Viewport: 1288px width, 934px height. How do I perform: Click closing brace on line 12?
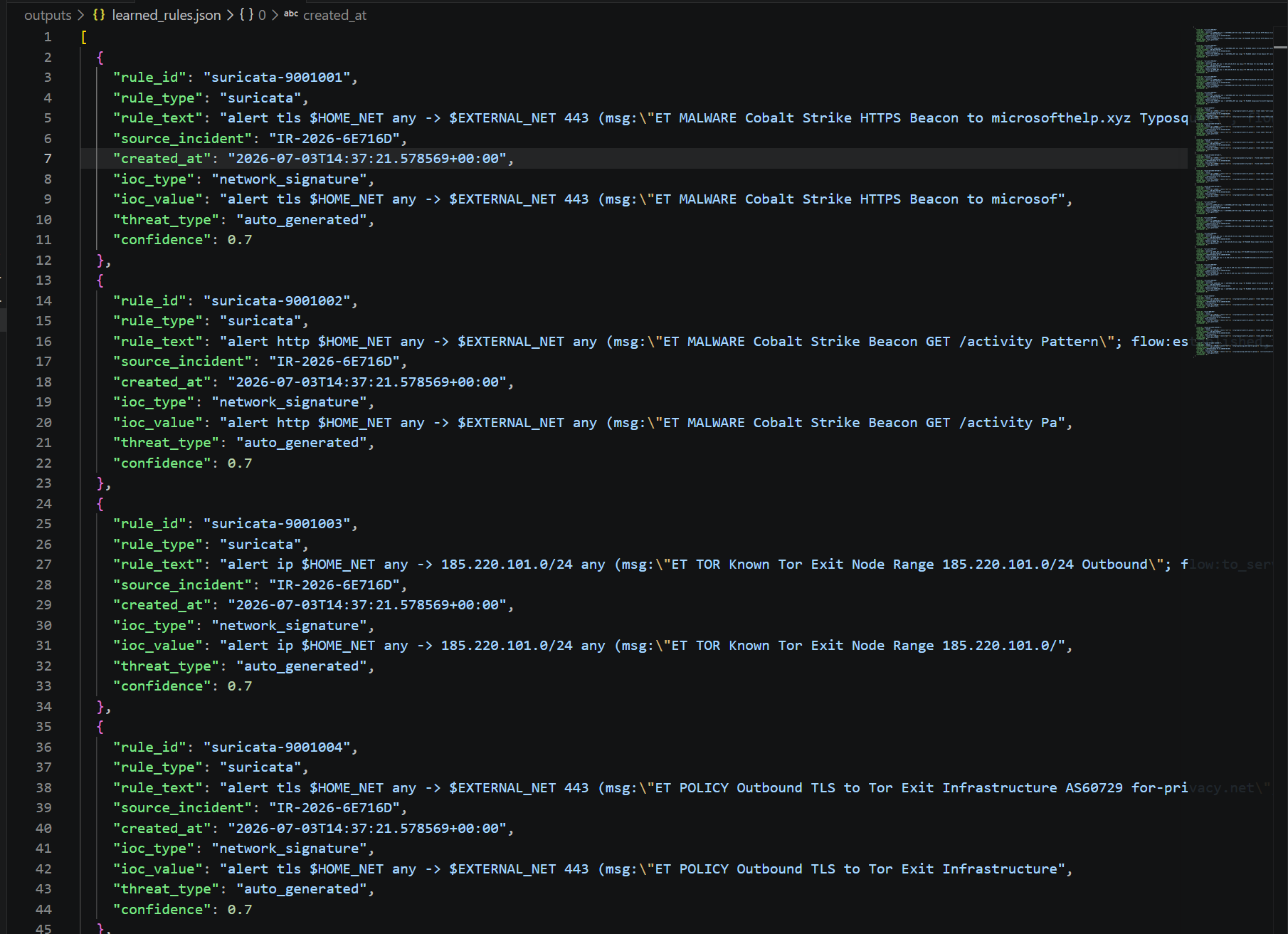(100, 261)
